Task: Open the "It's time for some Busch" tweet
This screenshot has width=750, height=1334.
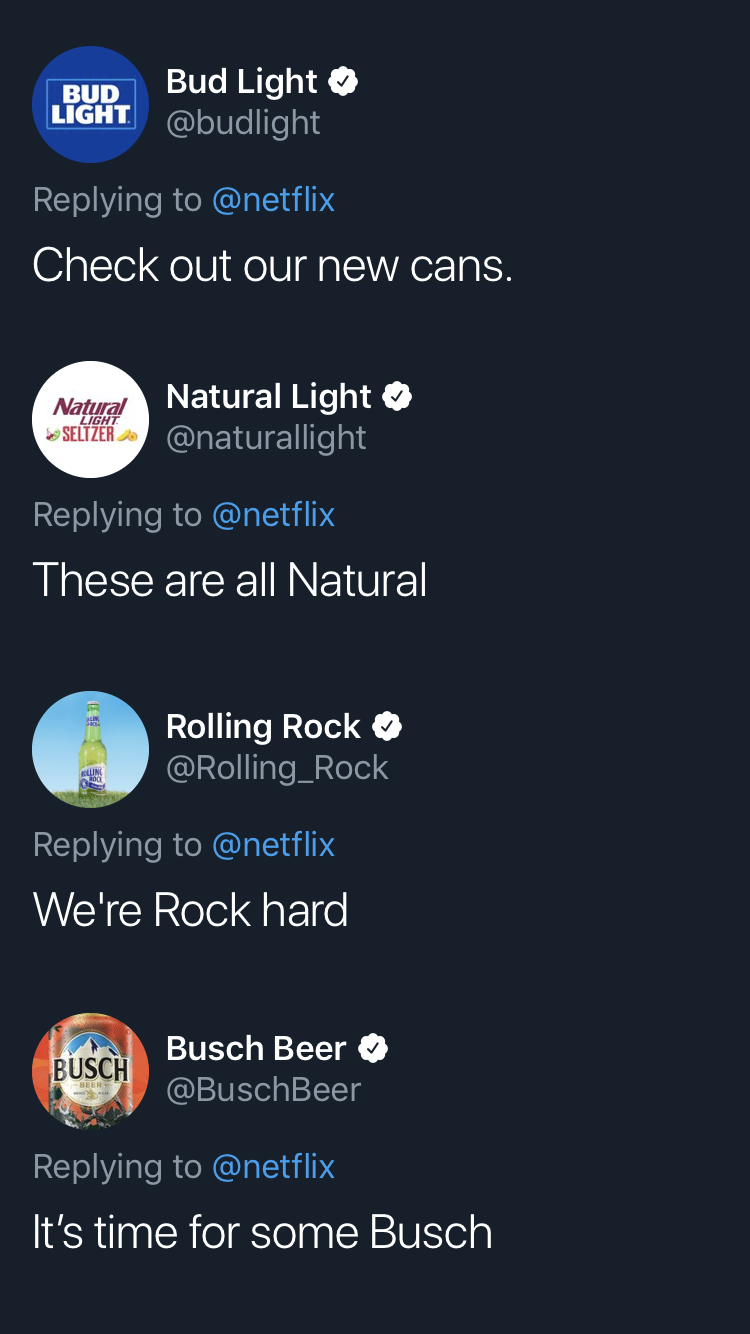Action: (262, 1232)
